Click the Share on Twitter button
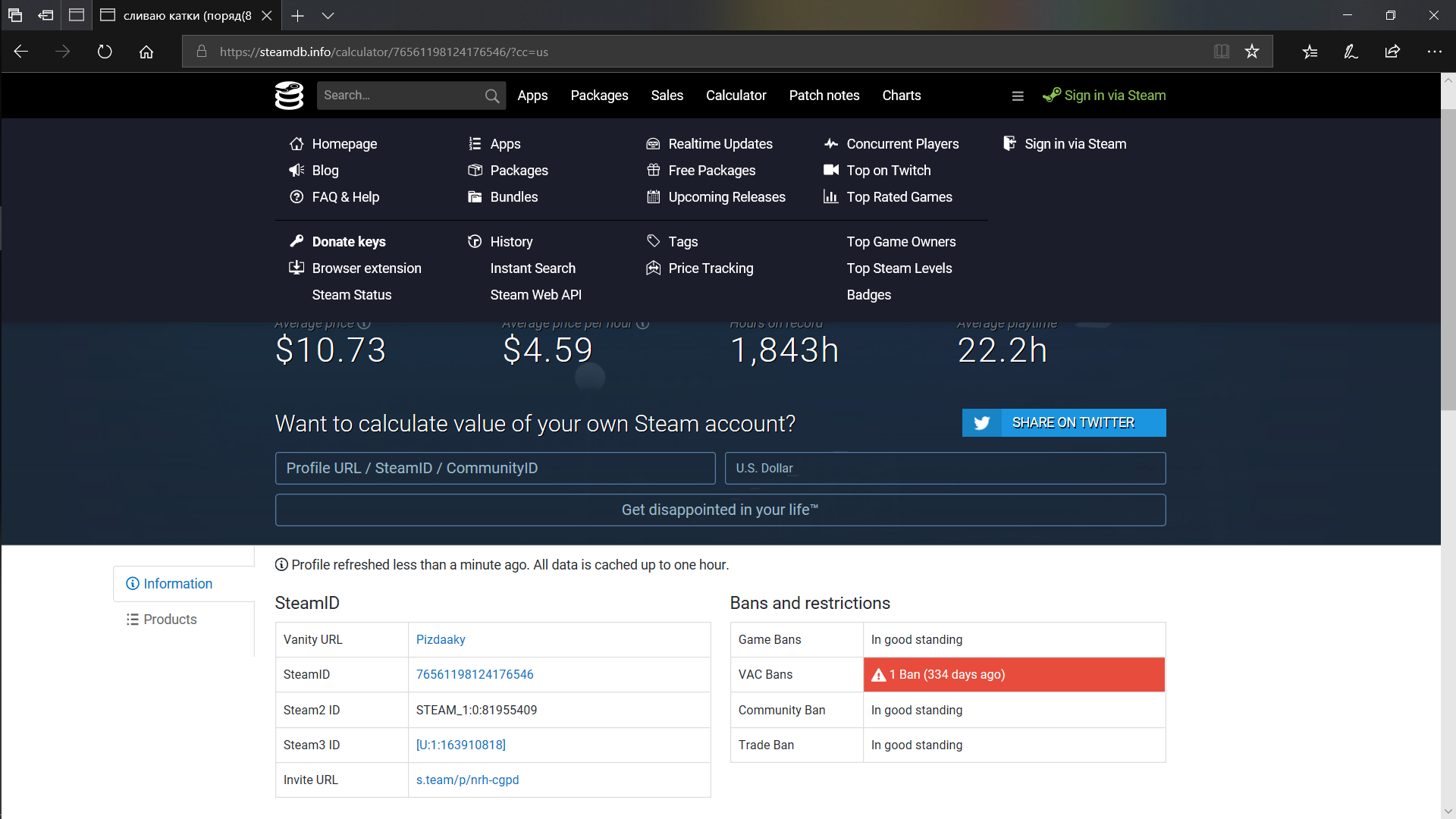This screenshot has width=1456, height=819. (x=1064, y=423)
